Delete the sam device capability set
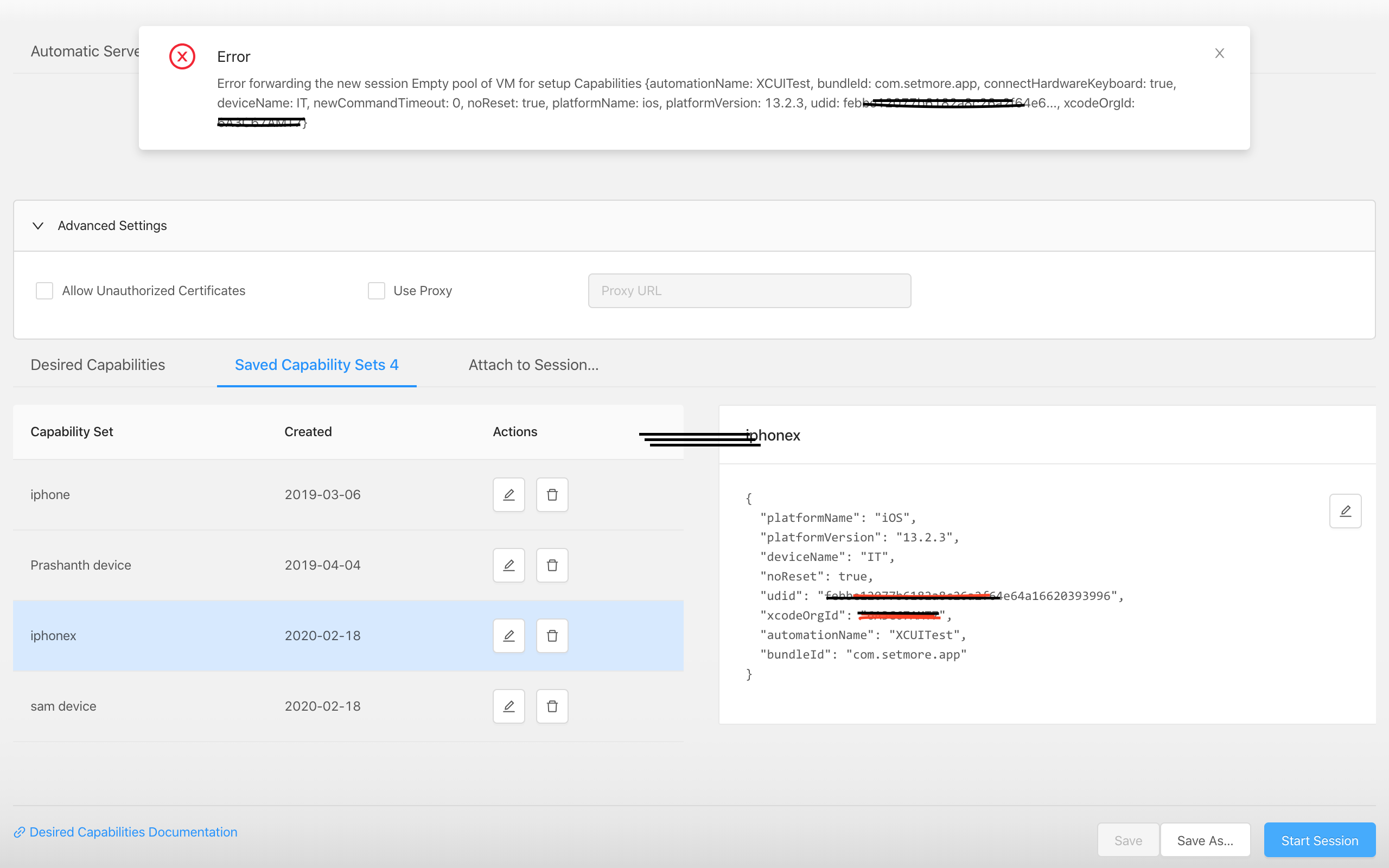 point(552,706)
